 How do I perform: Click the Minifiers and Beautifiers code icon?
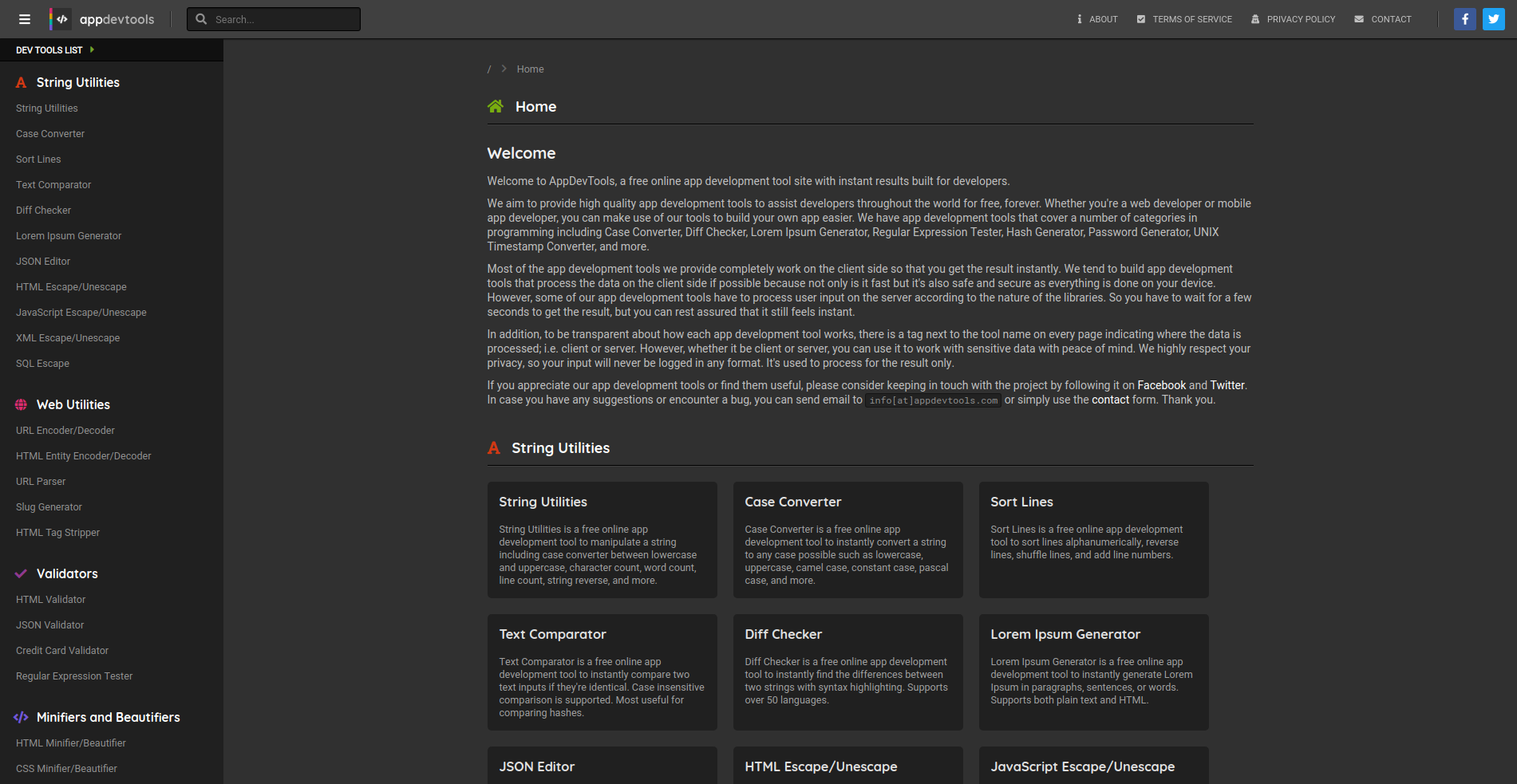pos(22,718)
